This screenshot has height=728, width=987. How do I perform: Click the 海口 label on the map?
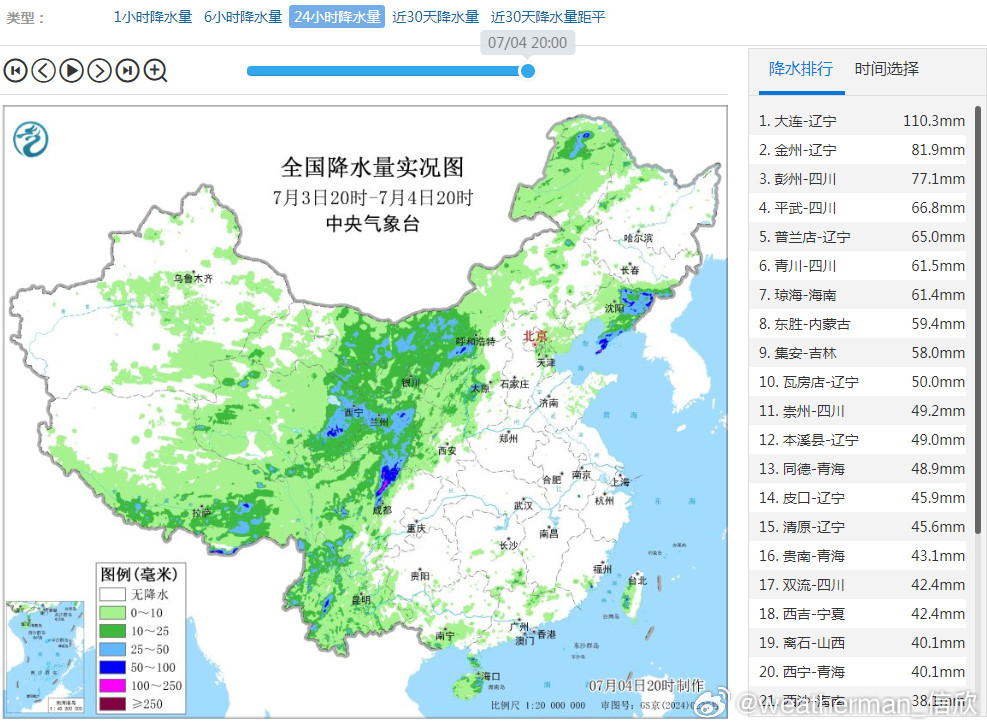491,676
